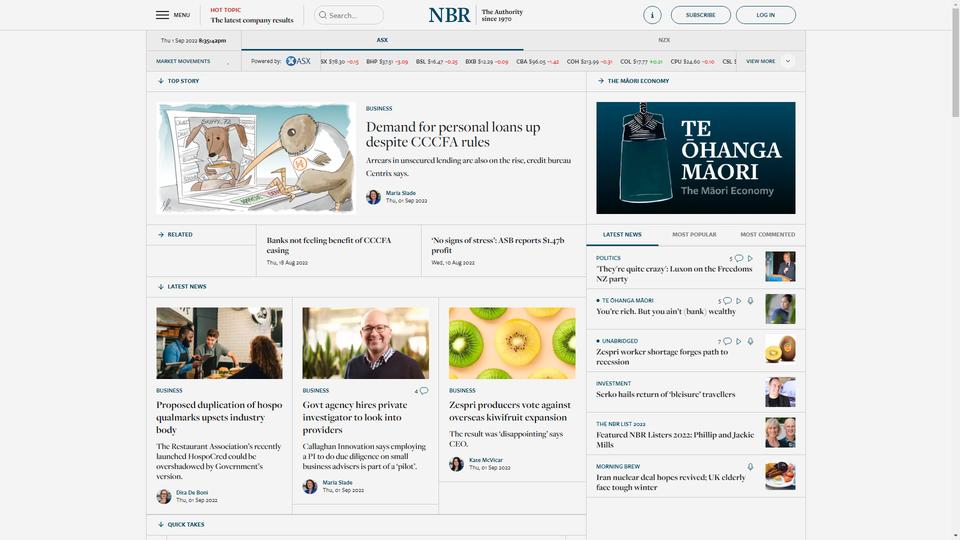Click the Quick Takes arrow icon
960x540 pixels.
pos(160,525)
